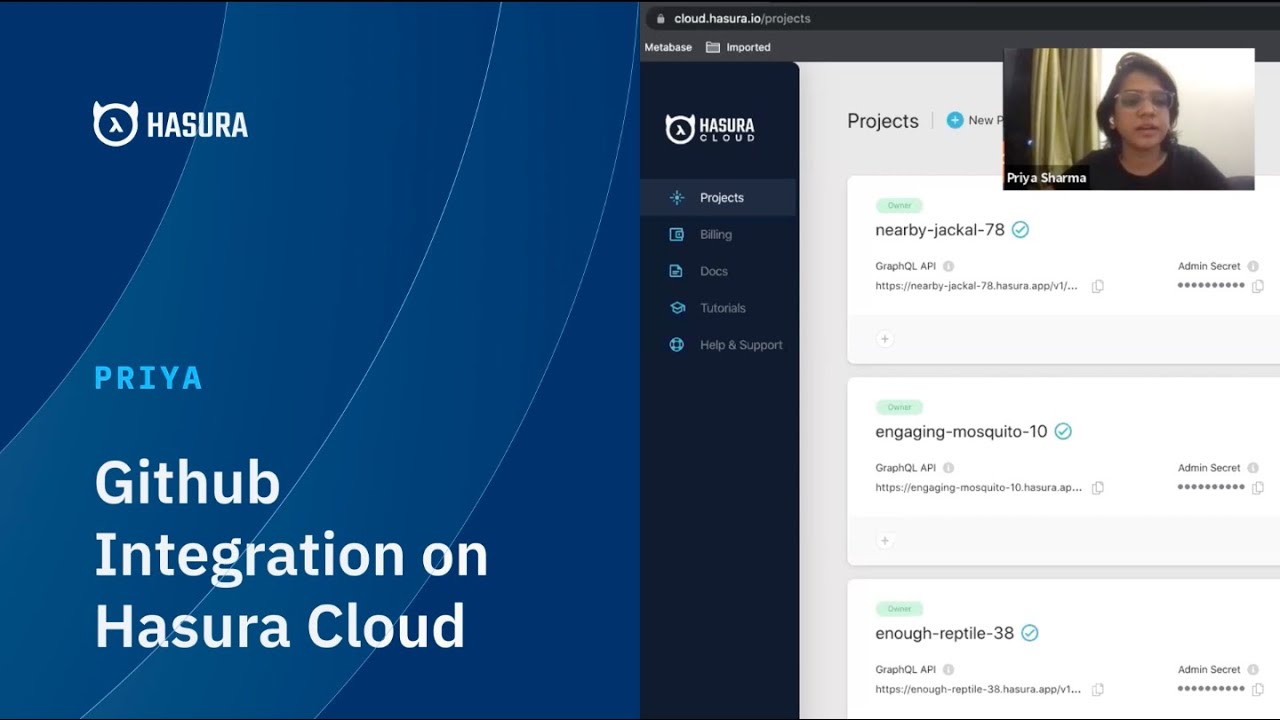Click the Help & Support globe icon
This screenshot has height=720, width=1280.
[677, 345]
